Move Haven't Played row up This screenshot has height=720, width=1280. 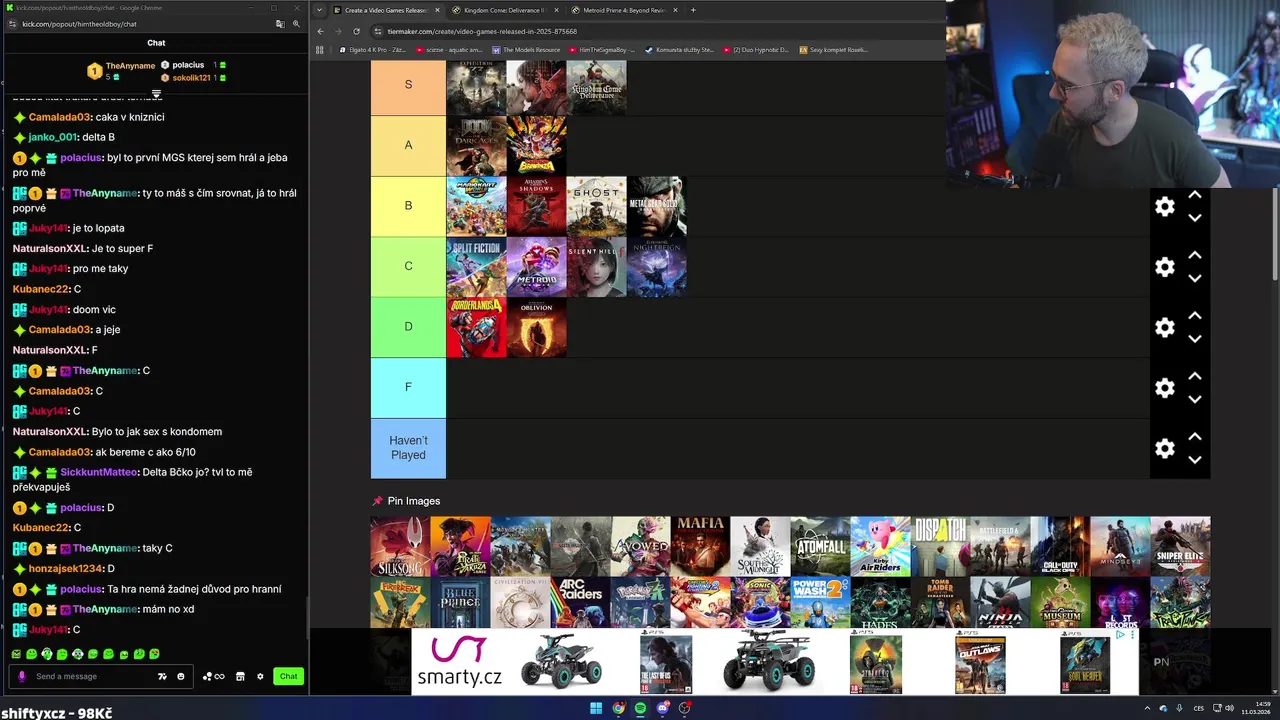coord(1194,437)
